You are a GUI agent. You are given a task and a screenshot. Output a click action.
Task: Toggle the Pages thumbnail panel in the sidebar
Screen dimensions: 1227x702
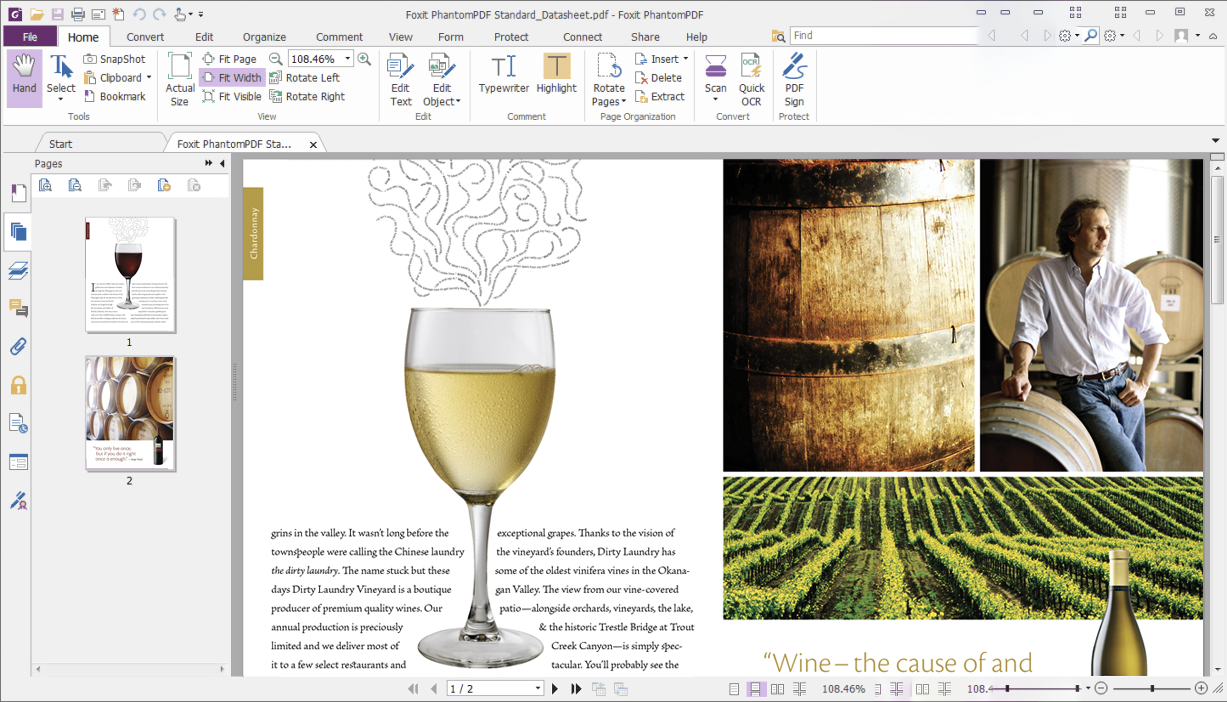click(x=18, y=232)
